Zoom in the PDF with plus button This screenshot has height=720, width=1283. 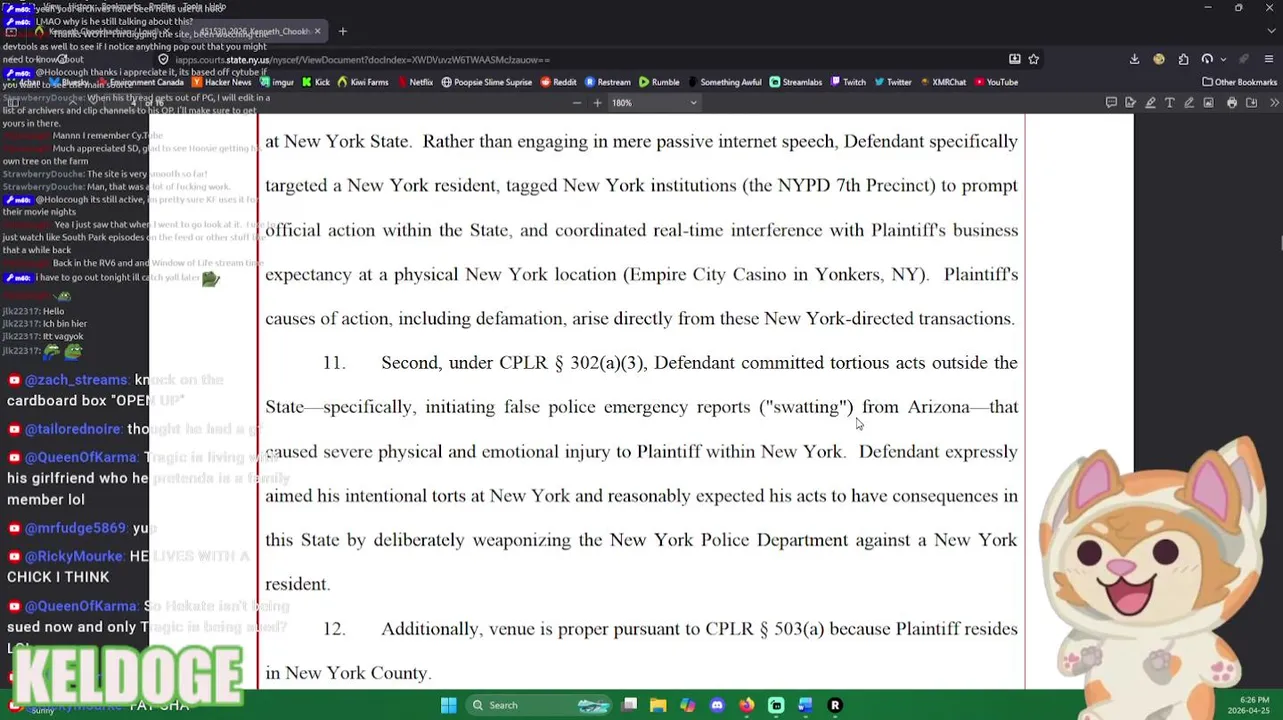coord(597,103)
